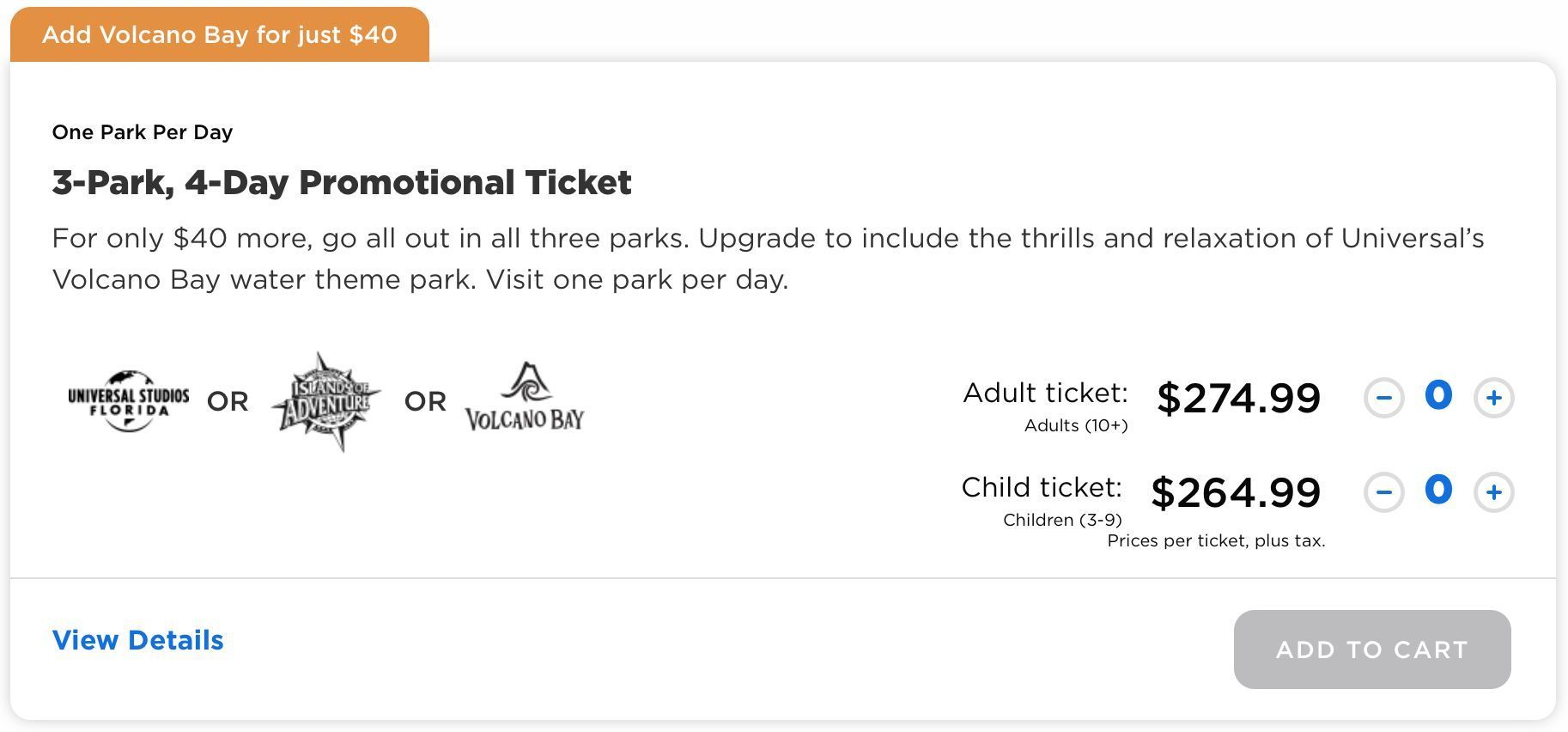Click the Universal Studios Florida logo
1568x732 pixels.
(129, 401)
